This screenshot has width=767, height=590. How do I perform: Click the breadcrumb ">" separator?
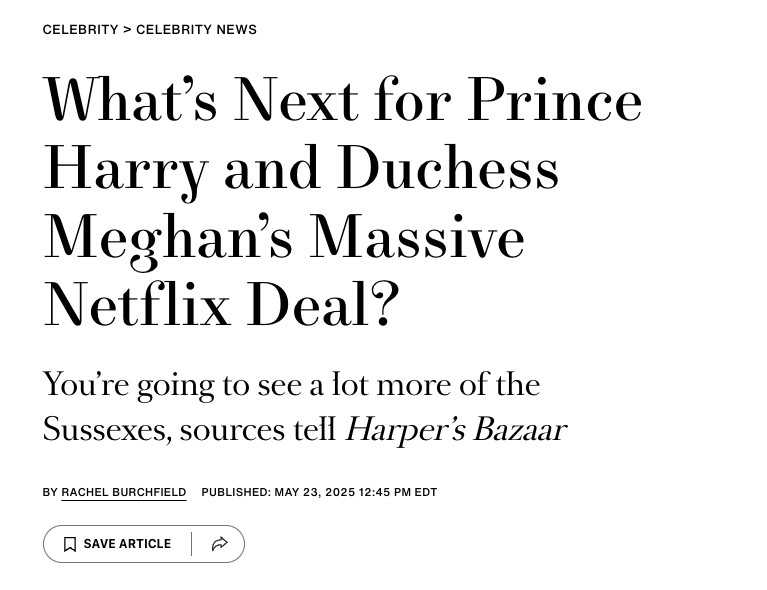point(127,30)
